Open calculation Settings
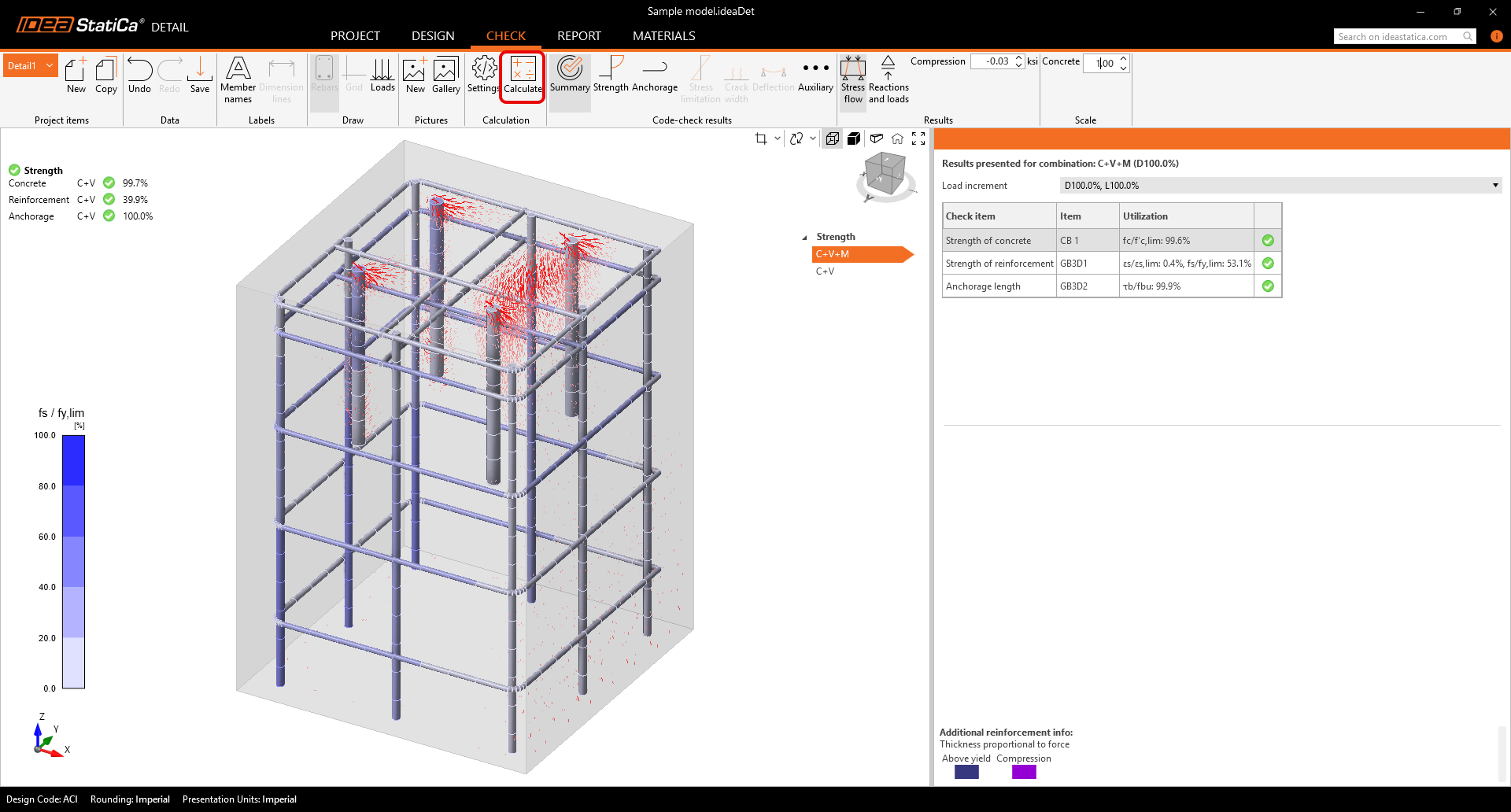The image size is (1511, 812). [x=482, y=76]
